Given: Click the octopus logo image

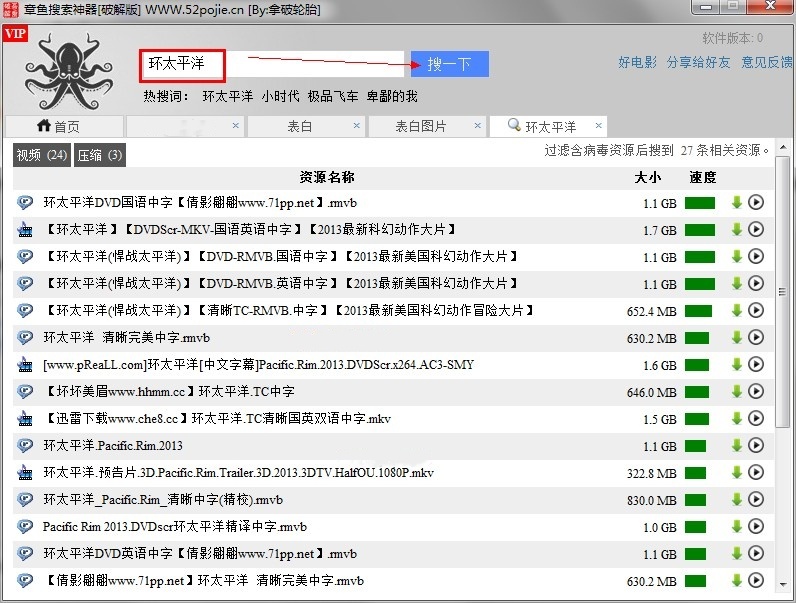Looking at the screenshot, I should pyautogui.click(x=70, y=71).
